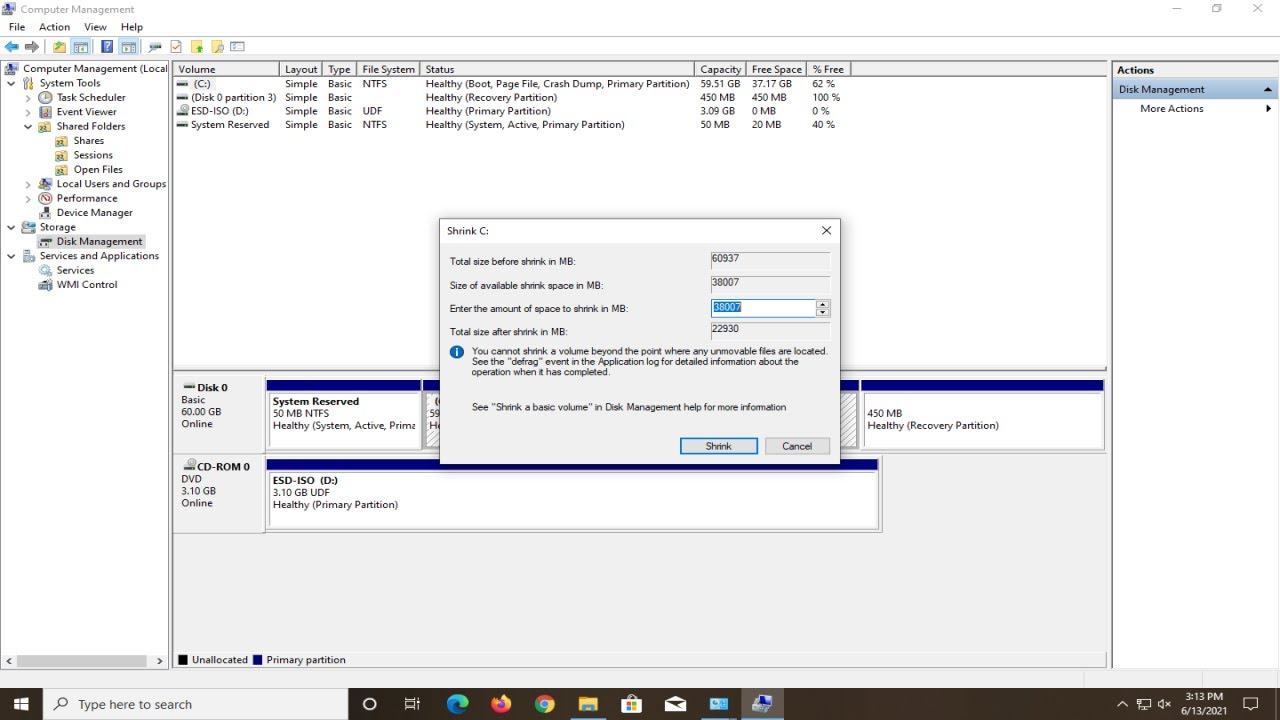
Task: Open Device Manager from the tree
Action: 94,213
